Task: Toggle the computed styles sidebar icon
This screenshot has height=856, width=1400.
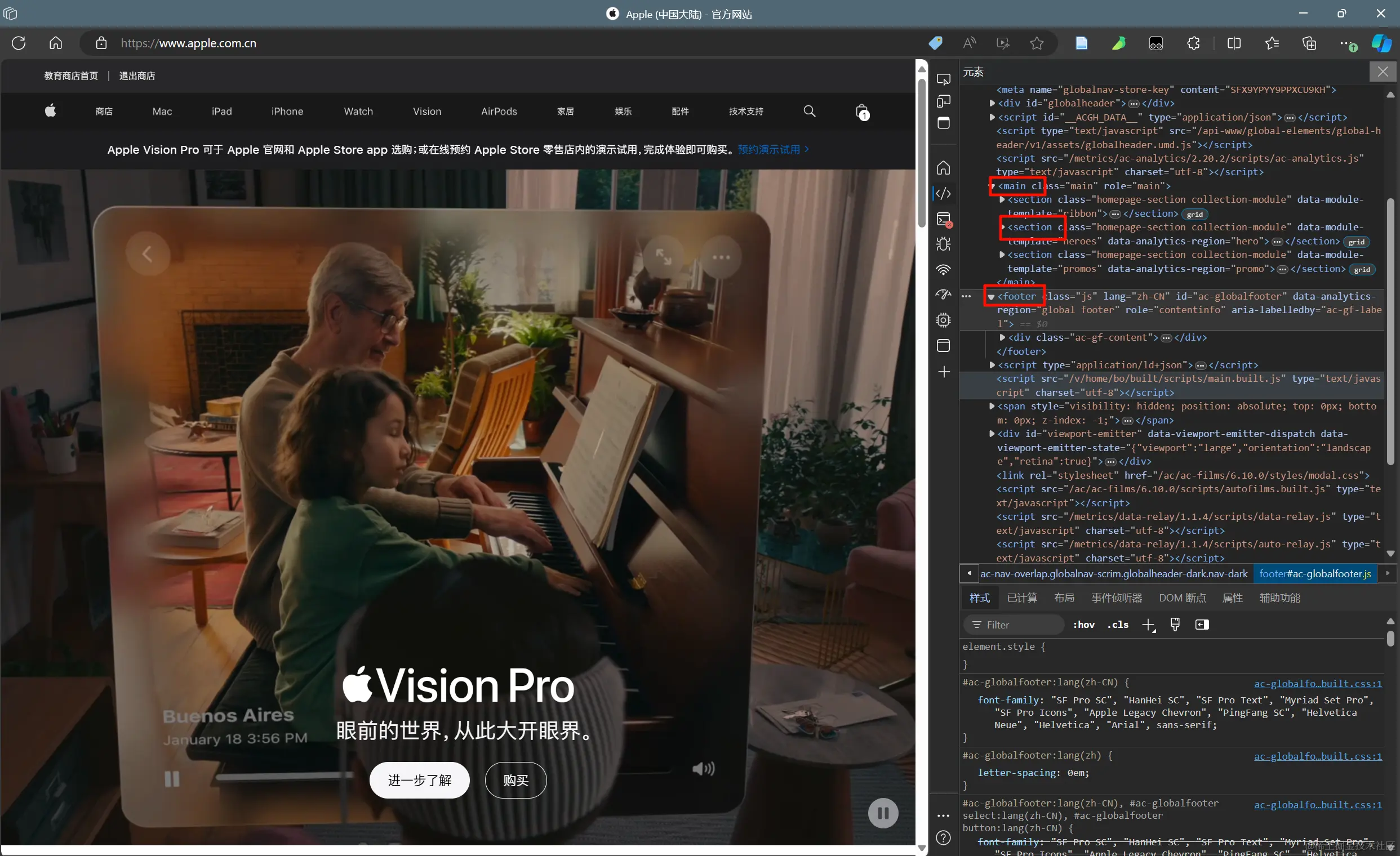Action: [x=1202, y=625]
